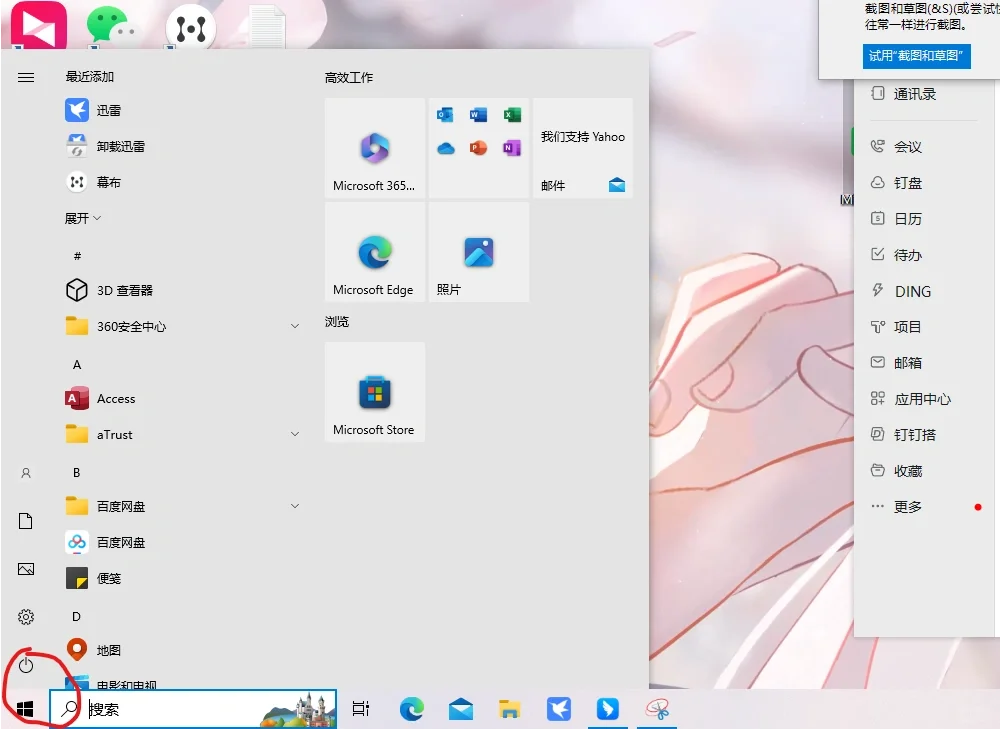
Task: Open Word icon in Office tile group
Action: (x=478, y=115)
